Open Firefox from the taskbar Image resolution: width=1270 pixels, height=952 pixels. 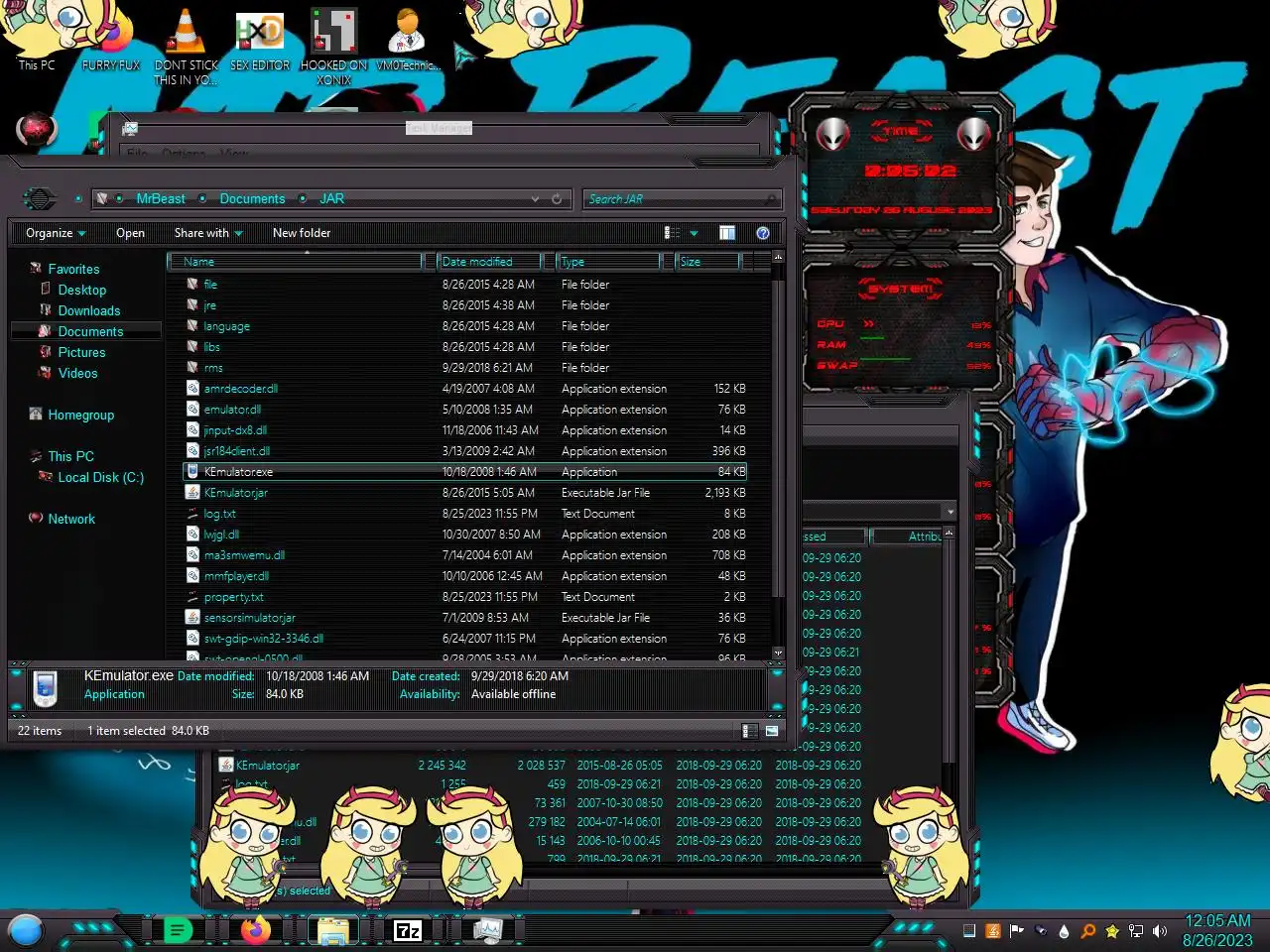point(255,930)
